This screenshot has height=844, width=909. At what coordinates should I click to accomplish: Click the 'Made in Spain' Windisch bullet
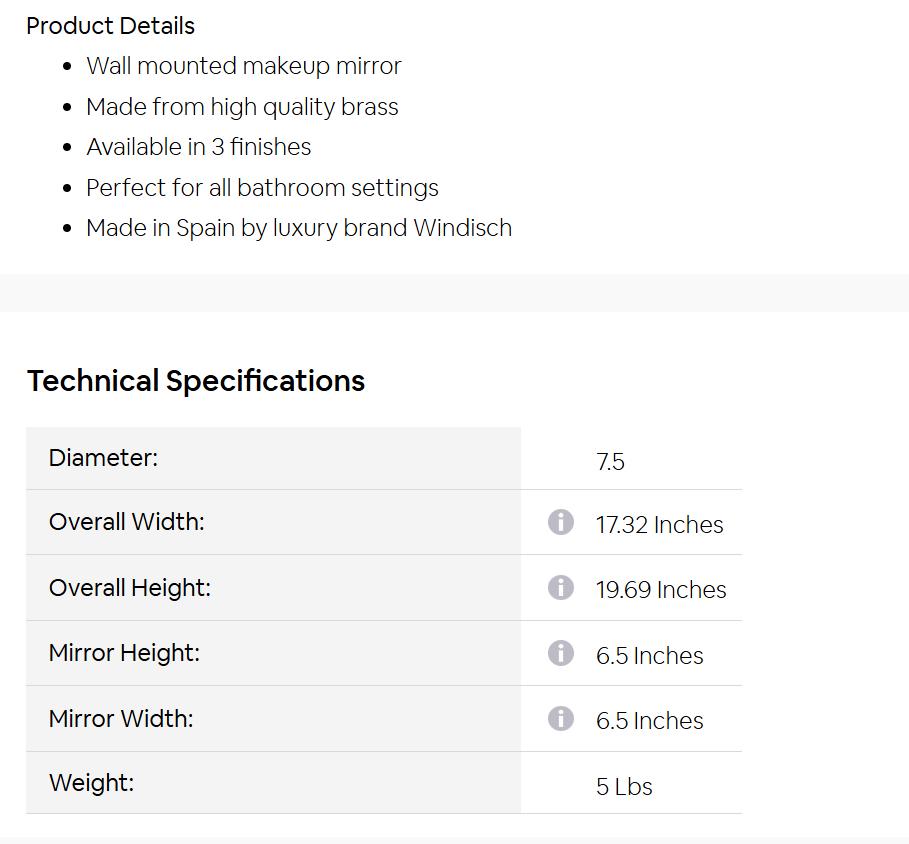coord(299,228)
